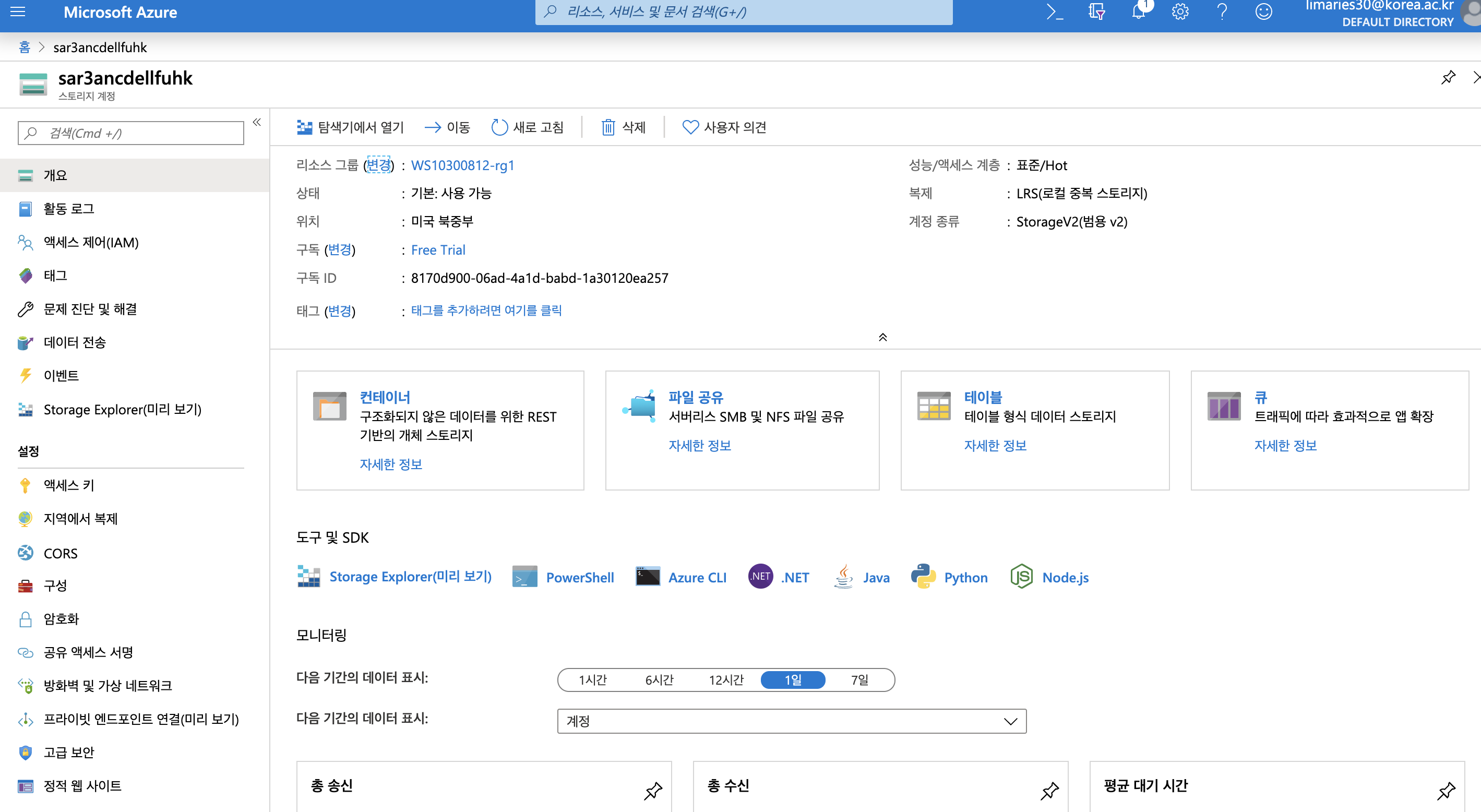
Task: Click the feedback smiley face icon
Action: click(x=1263, y=11)
